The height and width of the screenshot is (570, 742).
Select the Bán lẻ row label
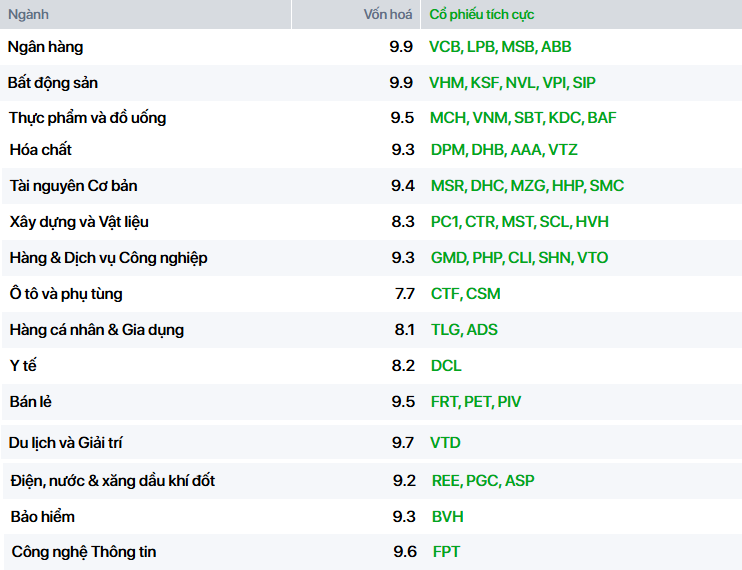(31, 402)
